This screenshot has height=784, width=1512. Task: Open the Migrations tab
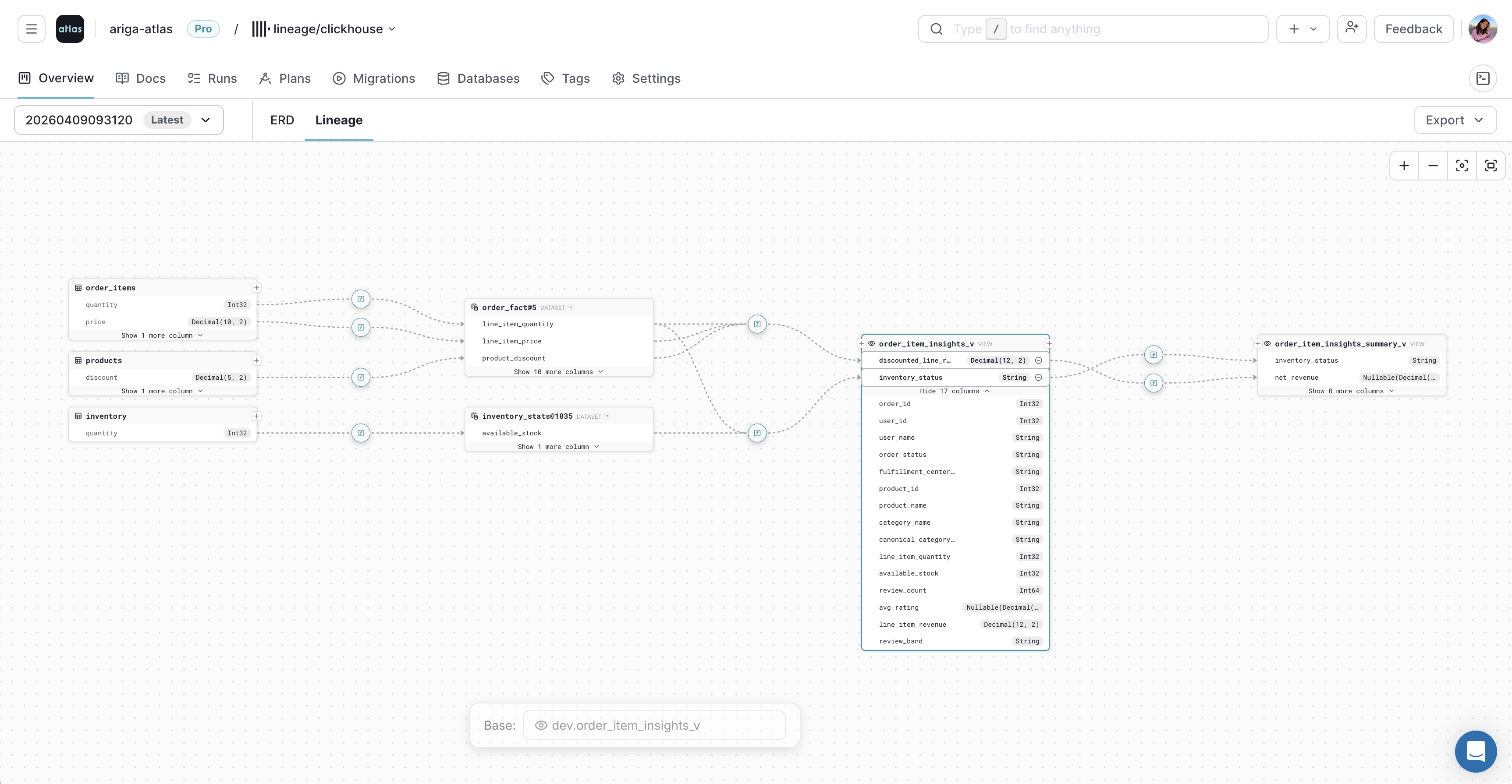click(373, 78)
